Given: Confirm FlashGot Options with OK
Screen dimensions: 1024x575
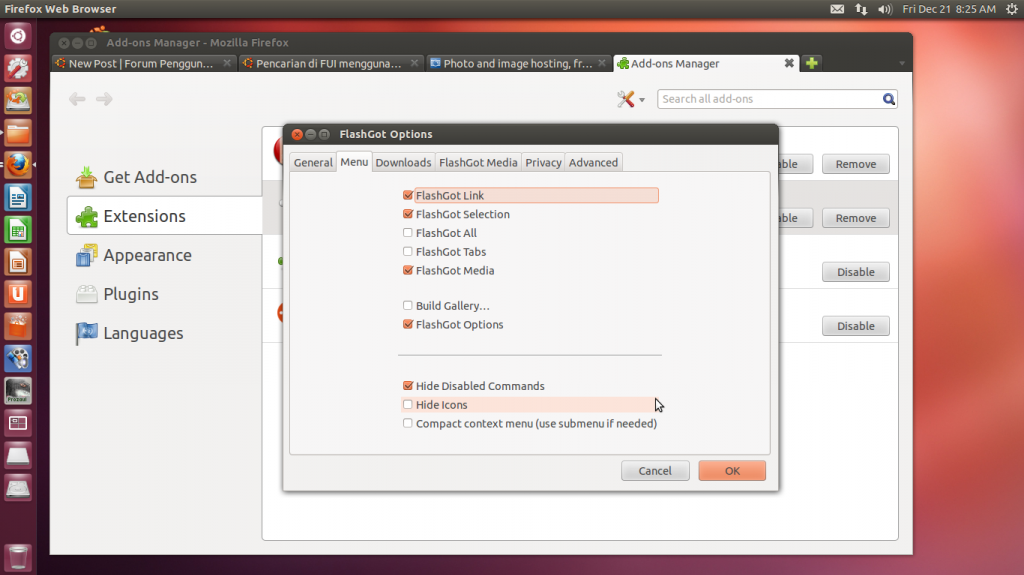Looking at the screenshot, I should tap(732, 470).
